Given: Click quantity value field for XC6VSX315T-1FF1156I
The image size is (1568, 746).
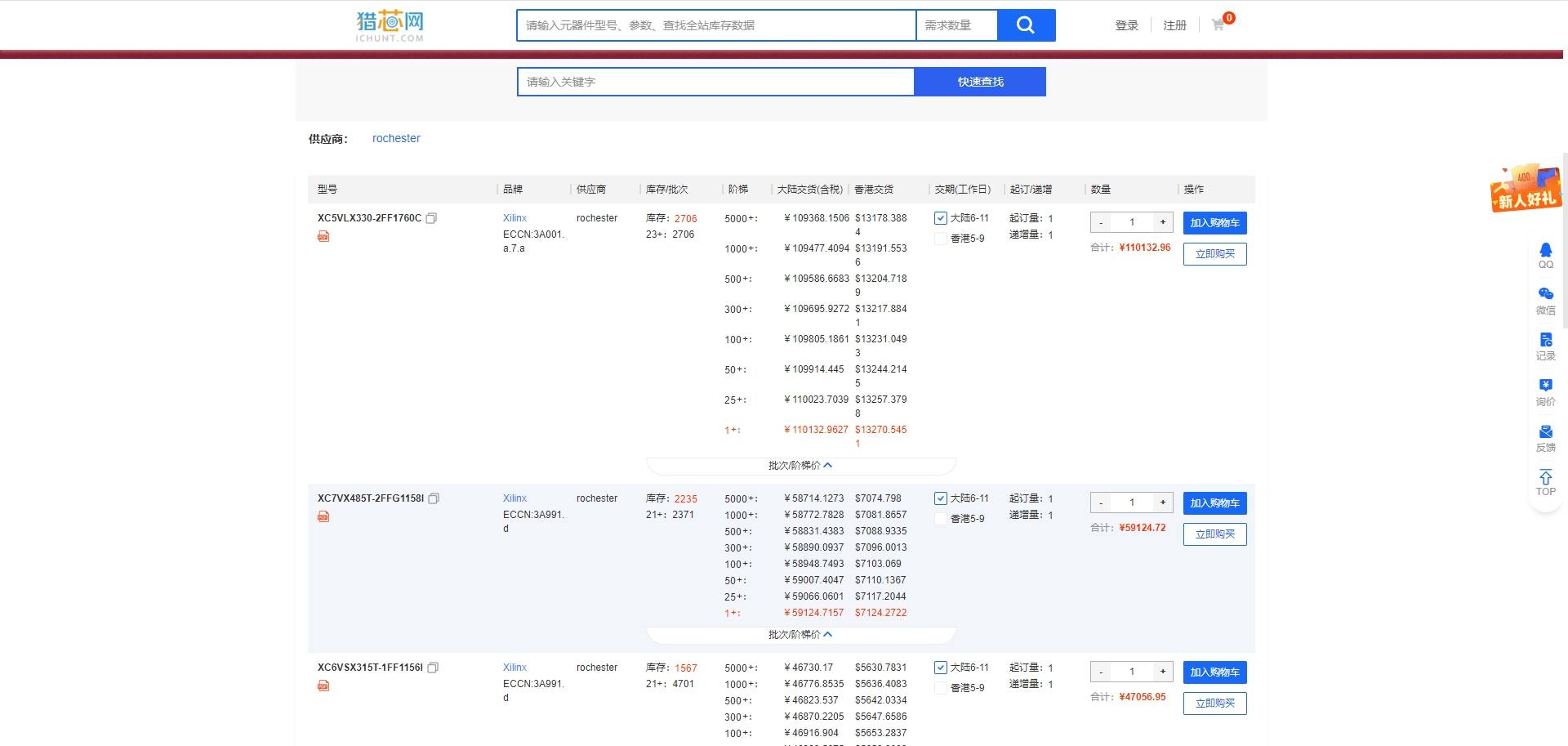Looking at the screenshot, I should coord(1132,672).
